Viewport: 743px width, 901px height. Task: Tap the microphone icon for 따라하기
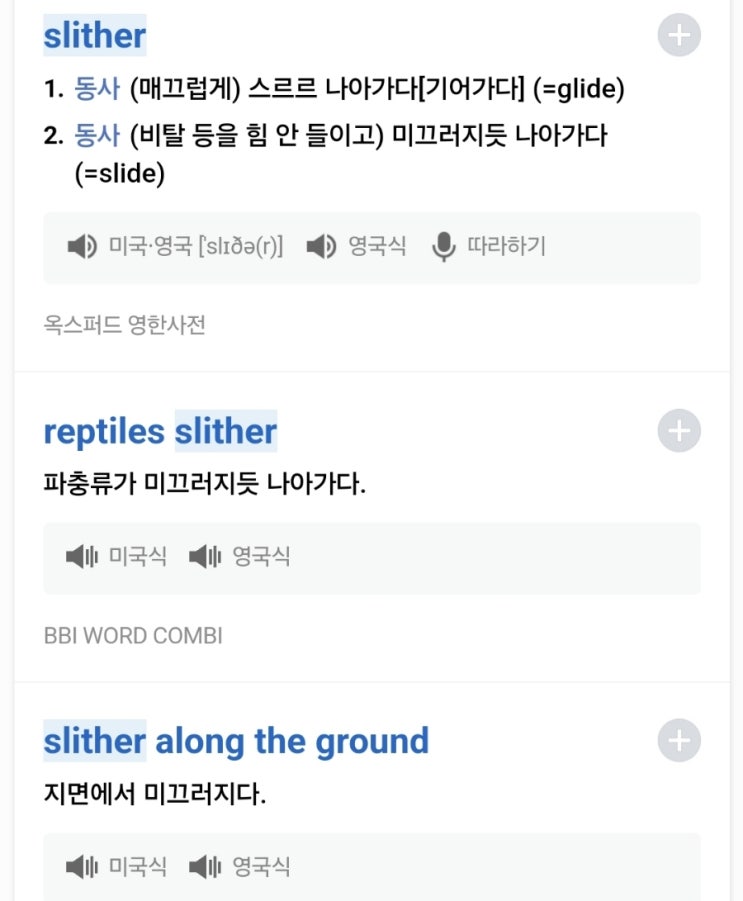click(443, 247)
